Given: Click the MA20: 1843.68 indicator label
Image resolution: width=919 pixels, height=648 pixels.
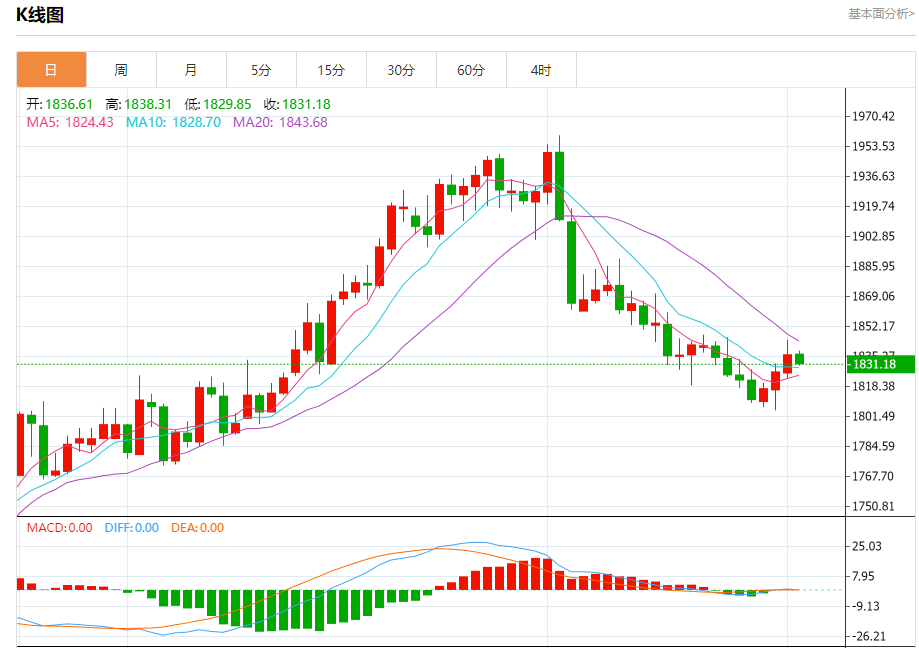Looking at the screenshot, I should [x=280, y=122].
